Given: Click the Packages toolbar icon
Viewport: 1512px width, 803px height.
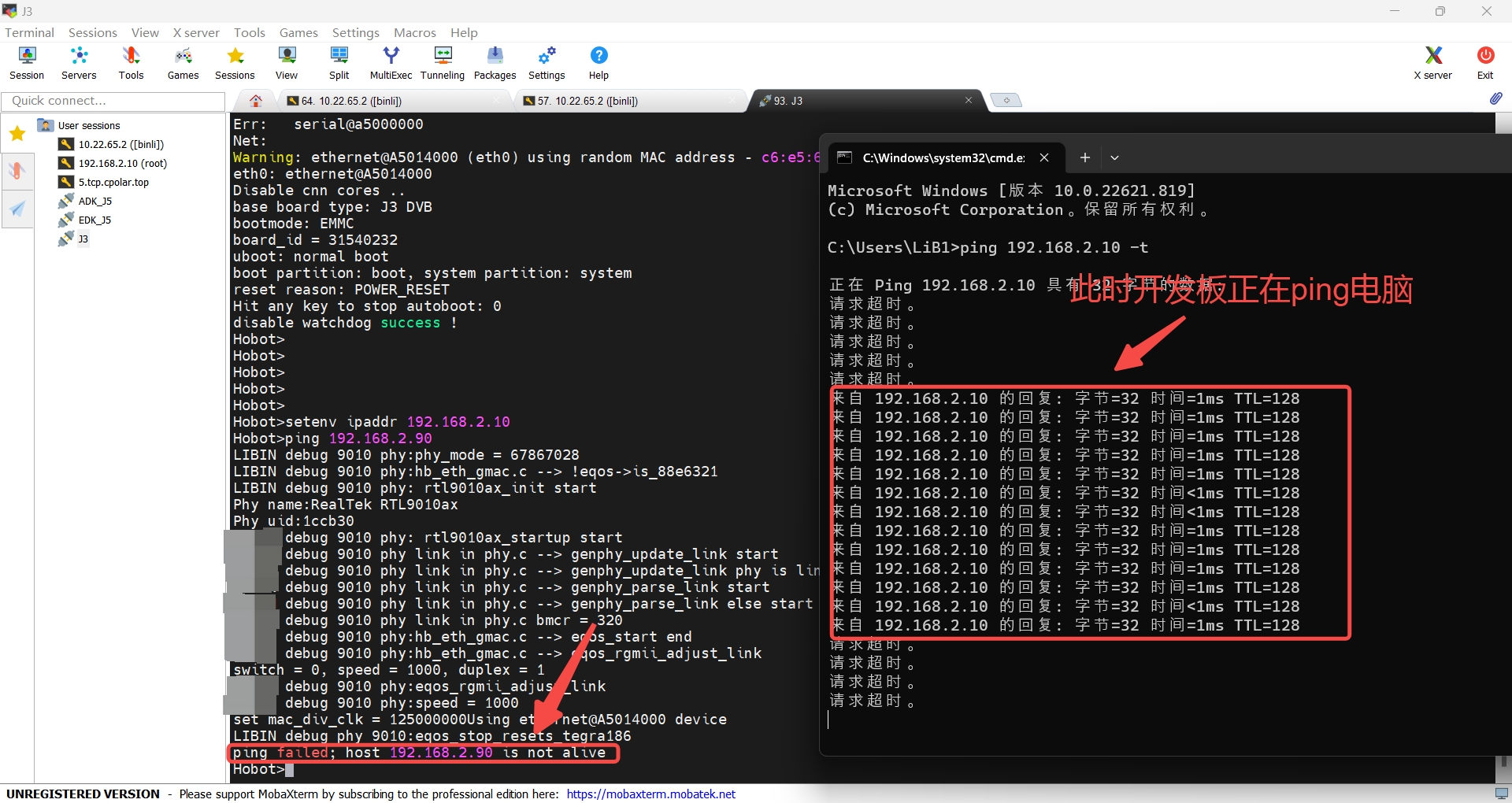Looking at the screenshot, I should (x=495, y=63).
